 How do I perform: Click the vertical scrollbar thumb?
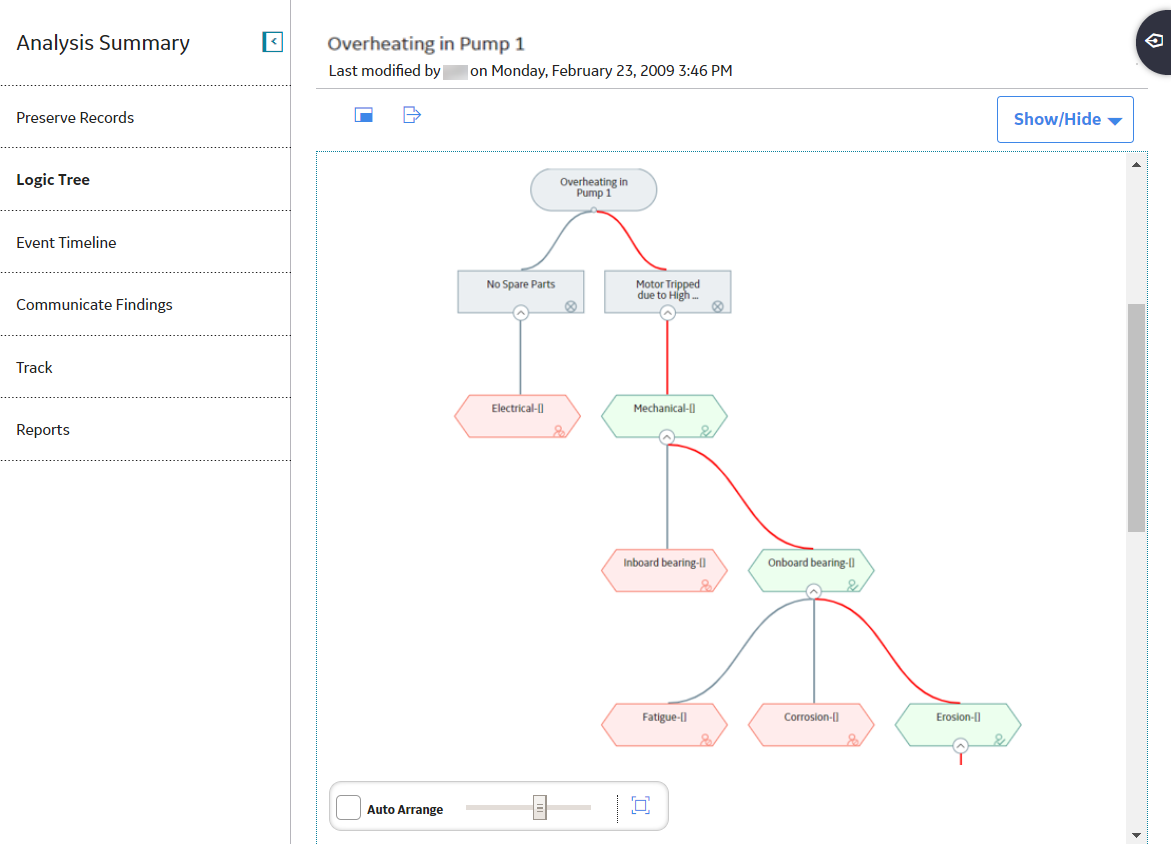pyautogui.click(x=1136, y=418)
